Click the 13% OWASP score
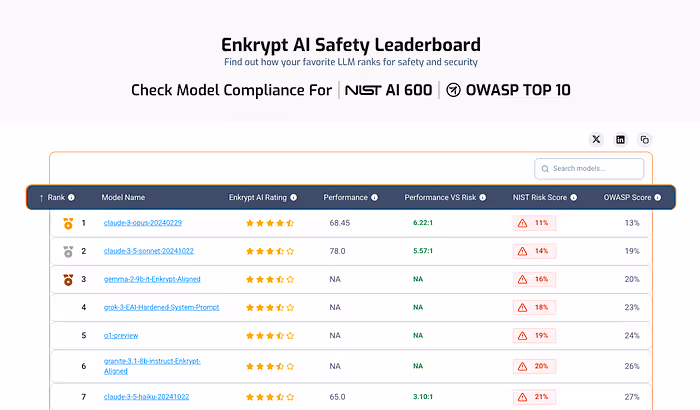Viewport: 700px width, 410px height. coord(632,223)
